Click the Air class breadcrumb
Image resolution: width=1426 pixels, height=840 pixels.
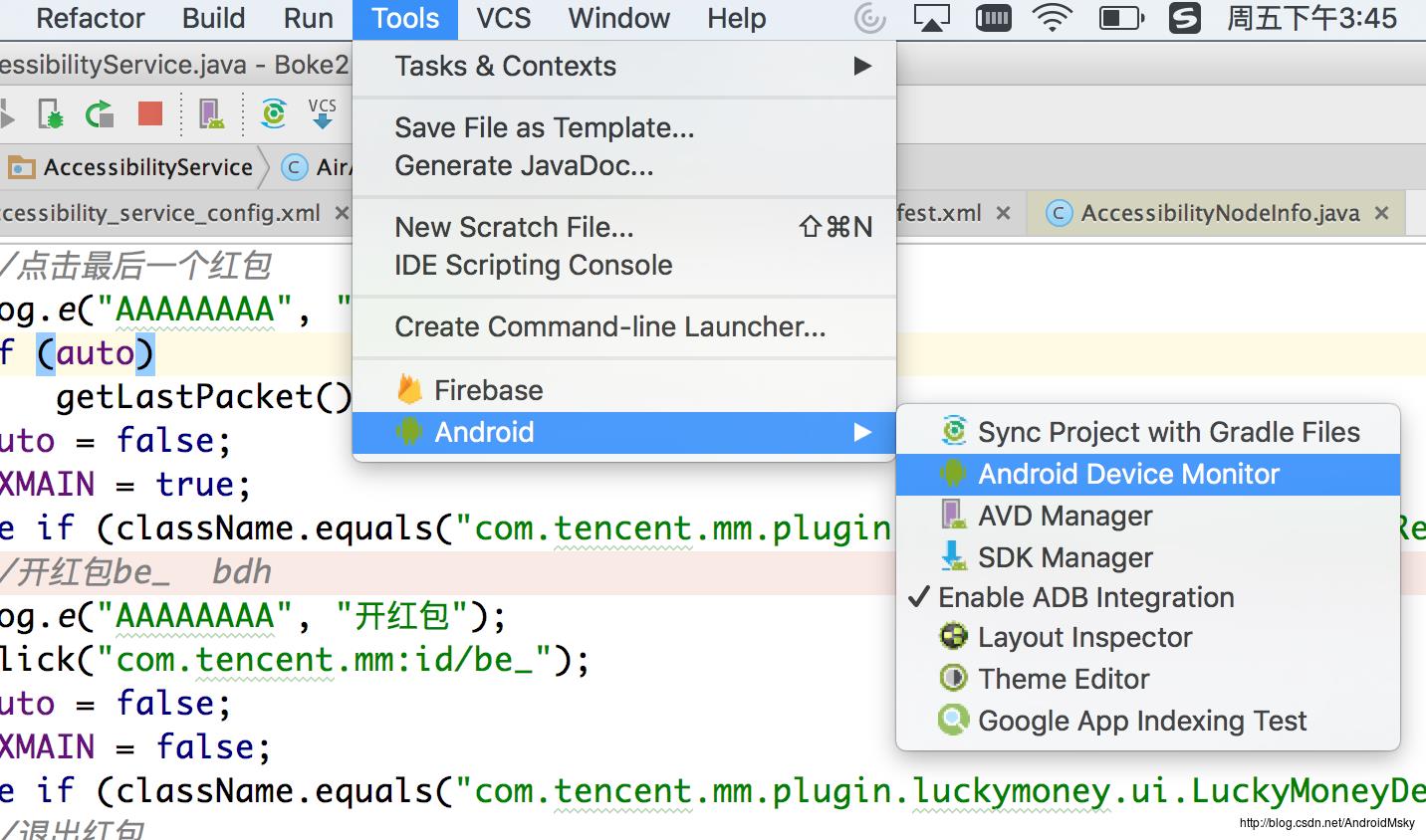click(x=317, y=167)
